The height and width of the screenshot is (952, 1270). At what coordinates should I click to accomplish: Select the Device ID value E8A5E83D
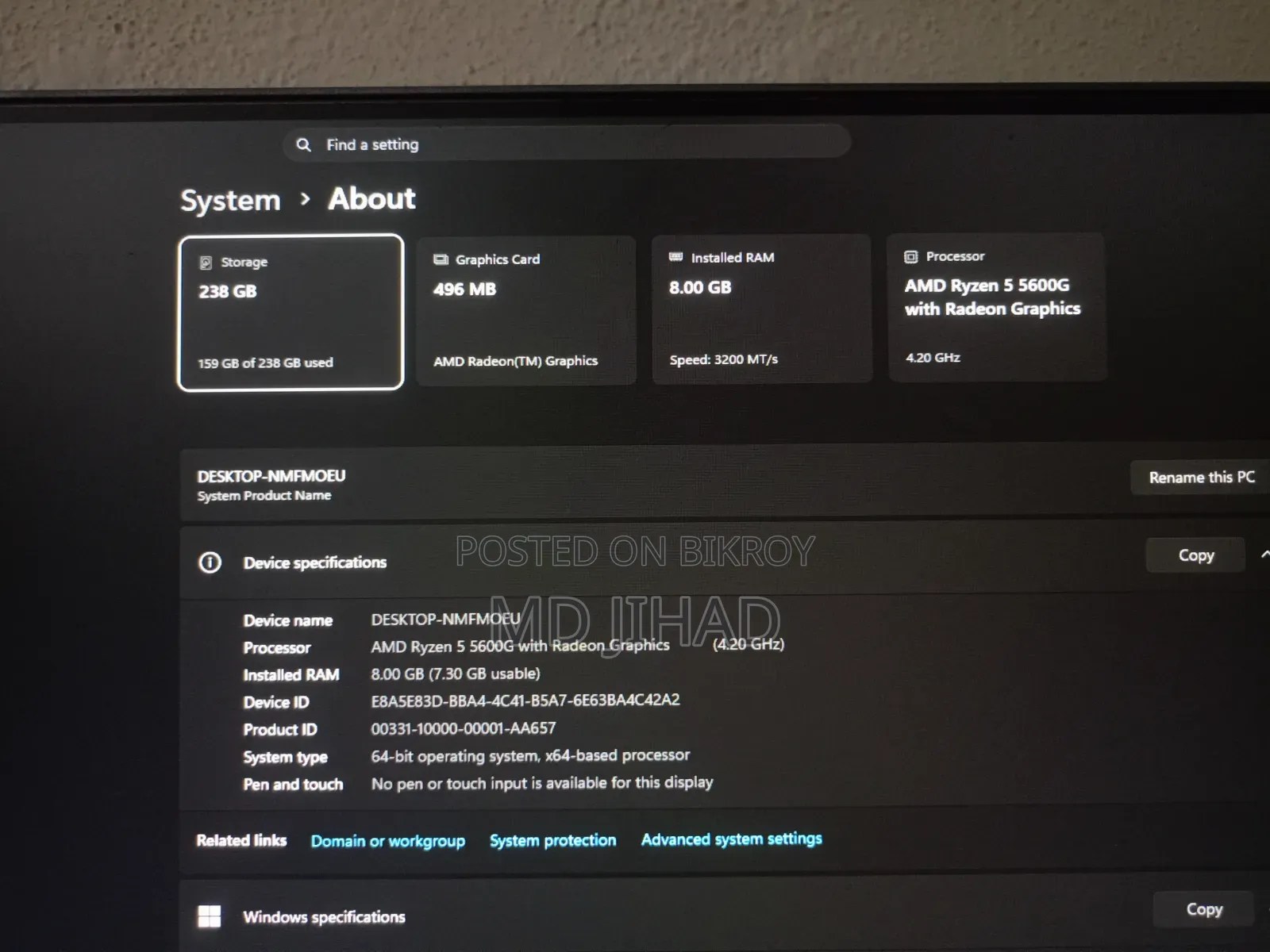point(525,701)
